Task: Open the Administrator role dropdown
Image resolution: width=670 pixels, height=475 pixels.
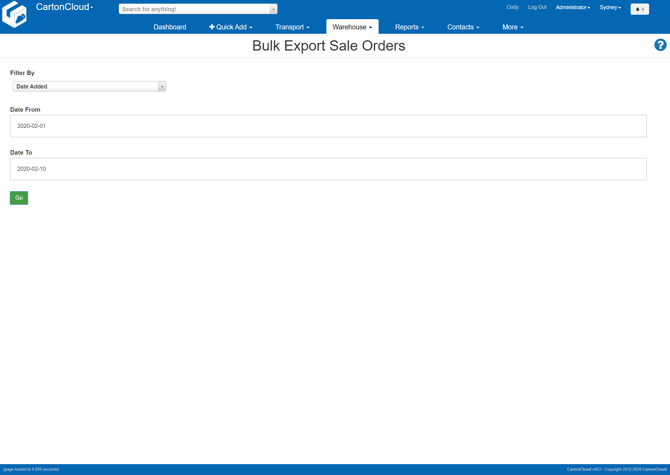Action: click(573, 7)
